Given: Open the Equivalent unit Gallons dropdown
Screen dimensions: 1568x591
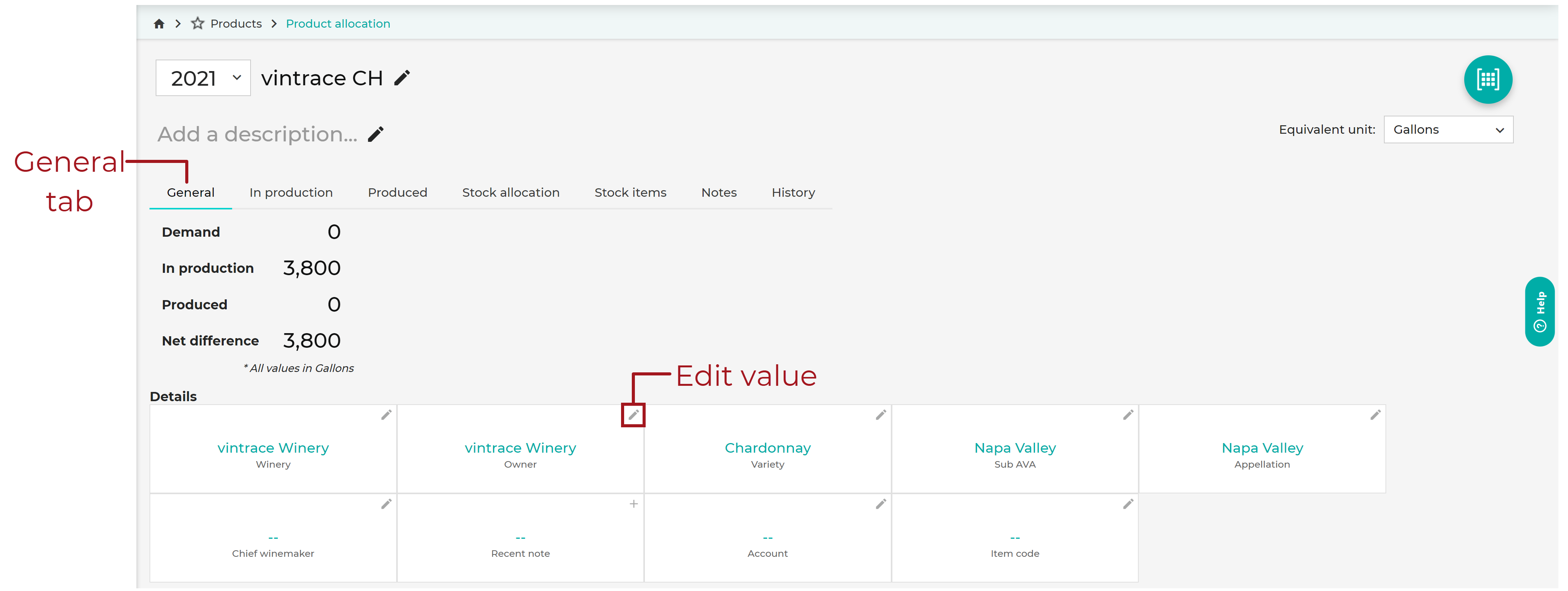Looking at the screenshot, I should (x=1448, y=129).
